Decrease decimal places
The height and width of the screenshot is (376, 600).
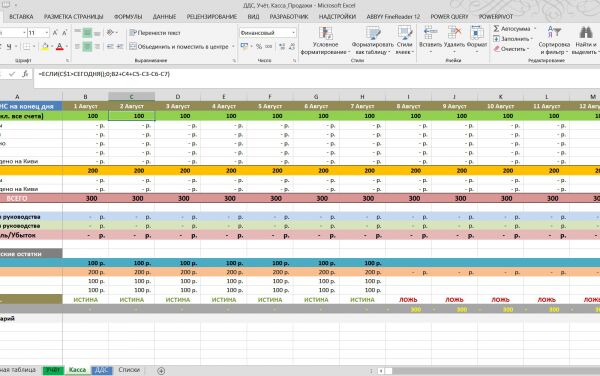292,47
